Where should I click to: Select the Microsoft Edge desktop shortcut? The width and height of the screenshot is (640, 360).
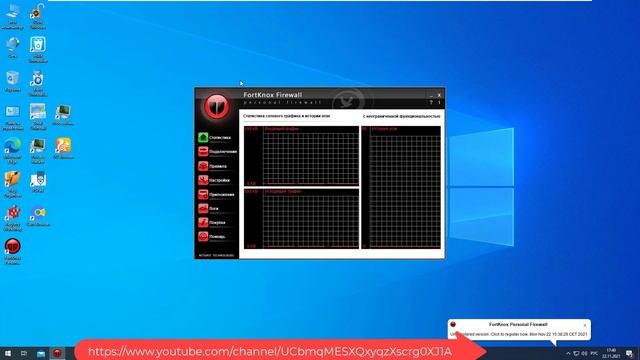point(12,150)
